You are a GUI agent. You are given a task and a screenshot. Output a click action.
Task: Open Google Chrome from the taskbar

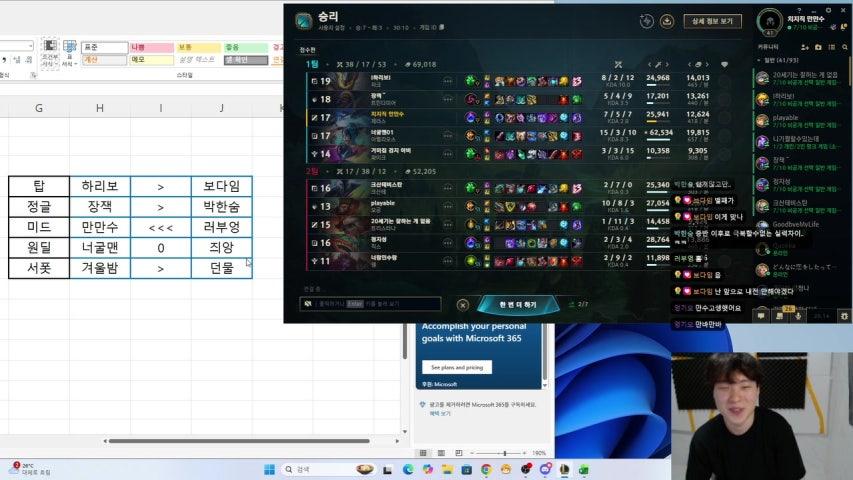tap(486, 469)
